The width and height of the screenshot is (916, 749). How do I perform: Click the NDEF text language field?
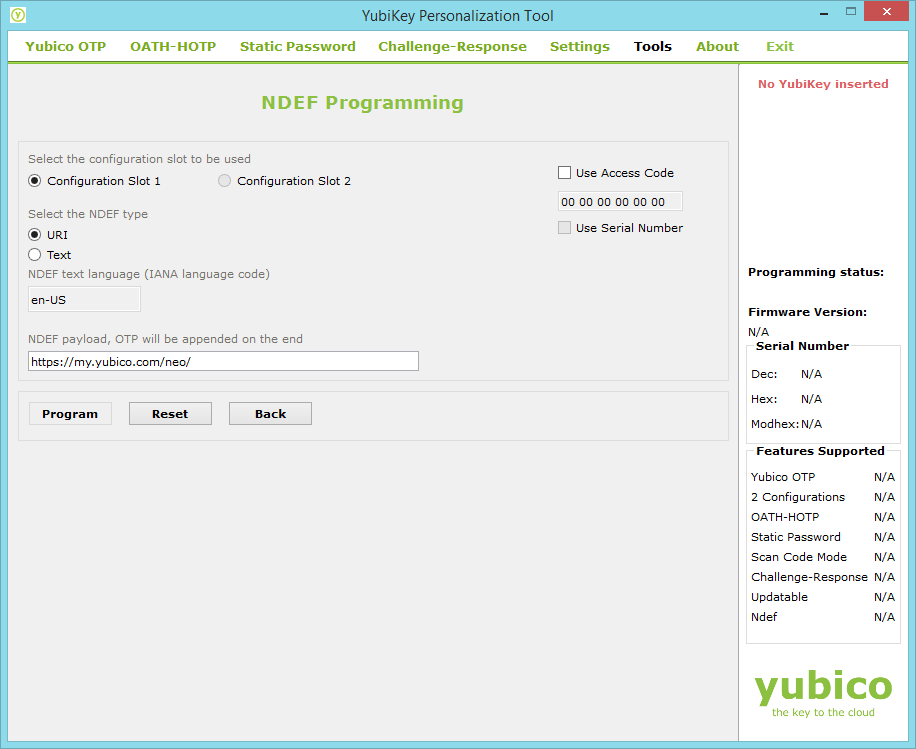coord(84,299)
